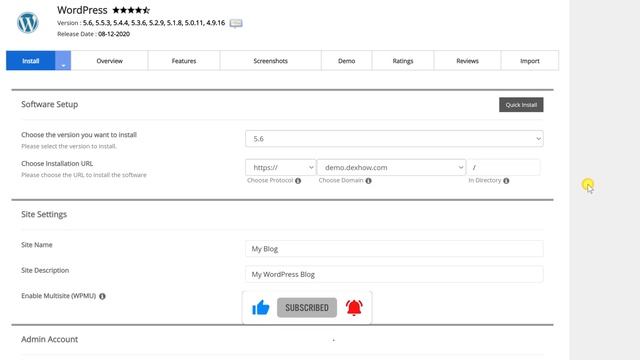Click the red notification bell icon

tap(354, 307)
